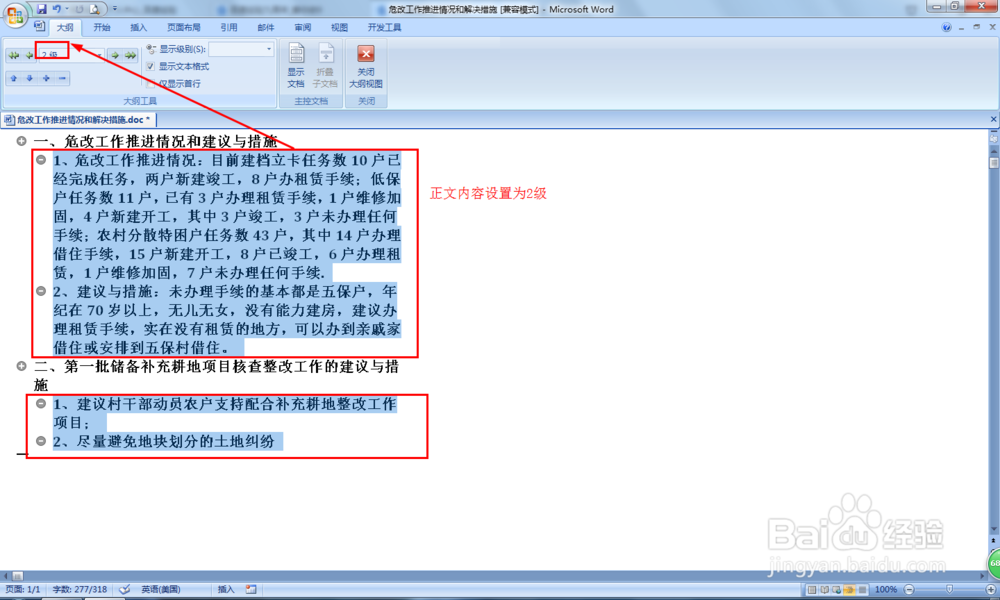The width and height of the screenshot is (1000, 600).
Task: Click the Move Up outline icon
Action: coord(12,76)
